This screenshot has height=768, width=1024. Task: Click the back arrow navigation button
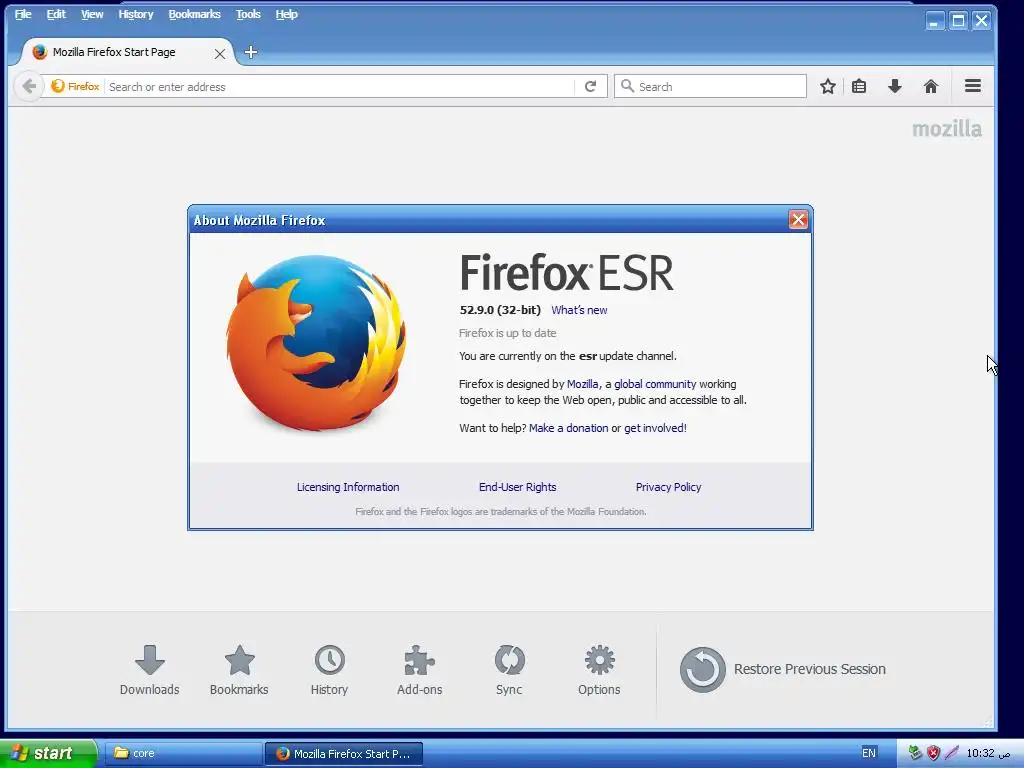click(x=28, y=86)
